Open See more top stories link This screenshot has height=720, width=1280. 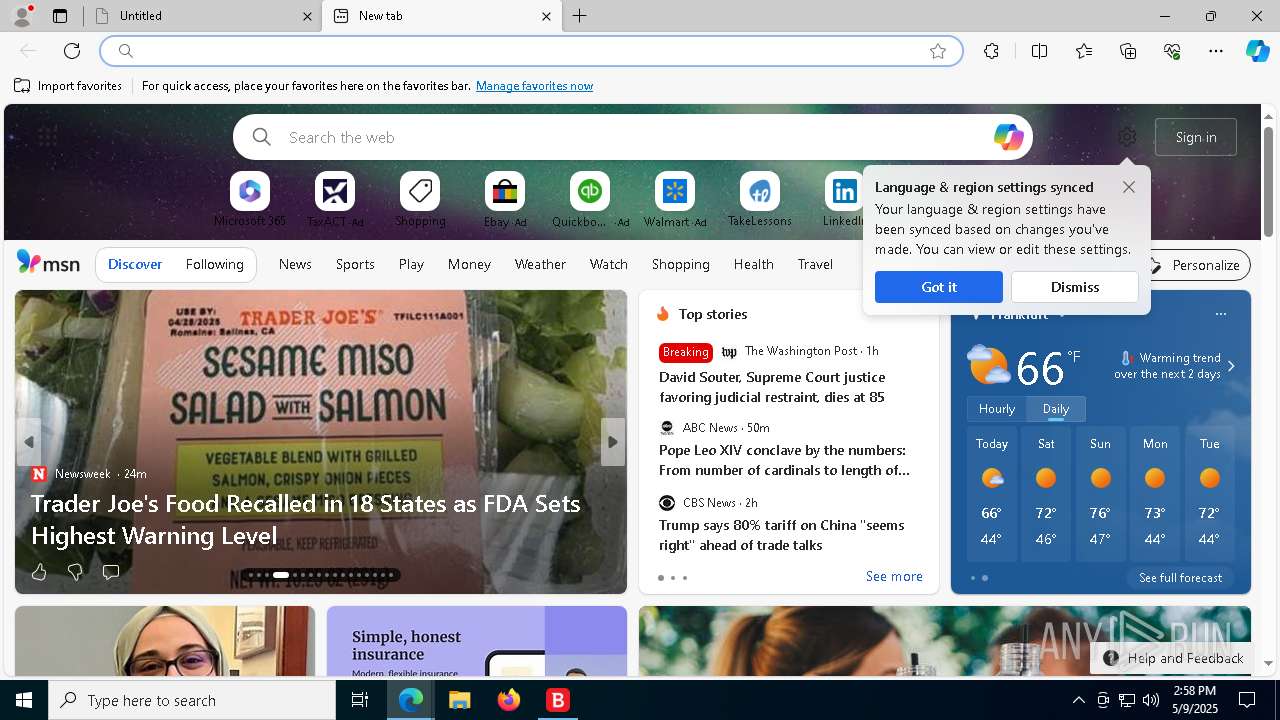pos(894,576)
